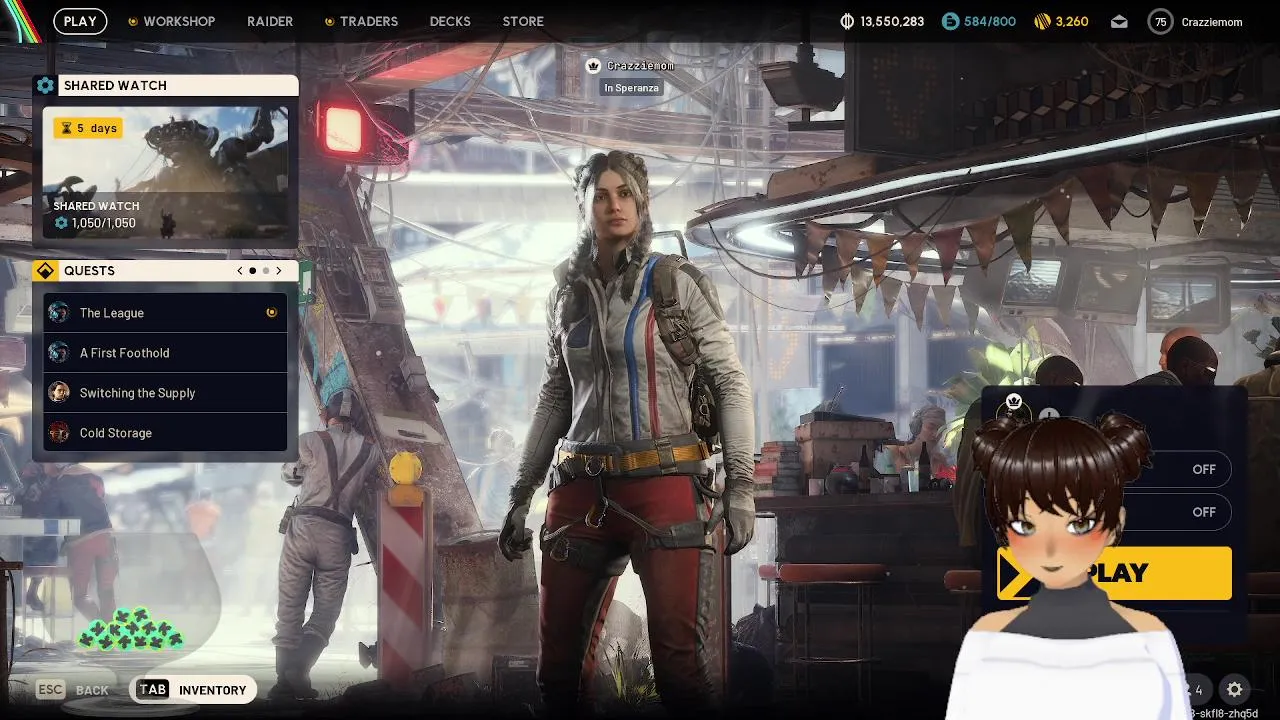
Task: Open the Switching the Supply quest
Action: pyautogui.click(x=165, y=393)
